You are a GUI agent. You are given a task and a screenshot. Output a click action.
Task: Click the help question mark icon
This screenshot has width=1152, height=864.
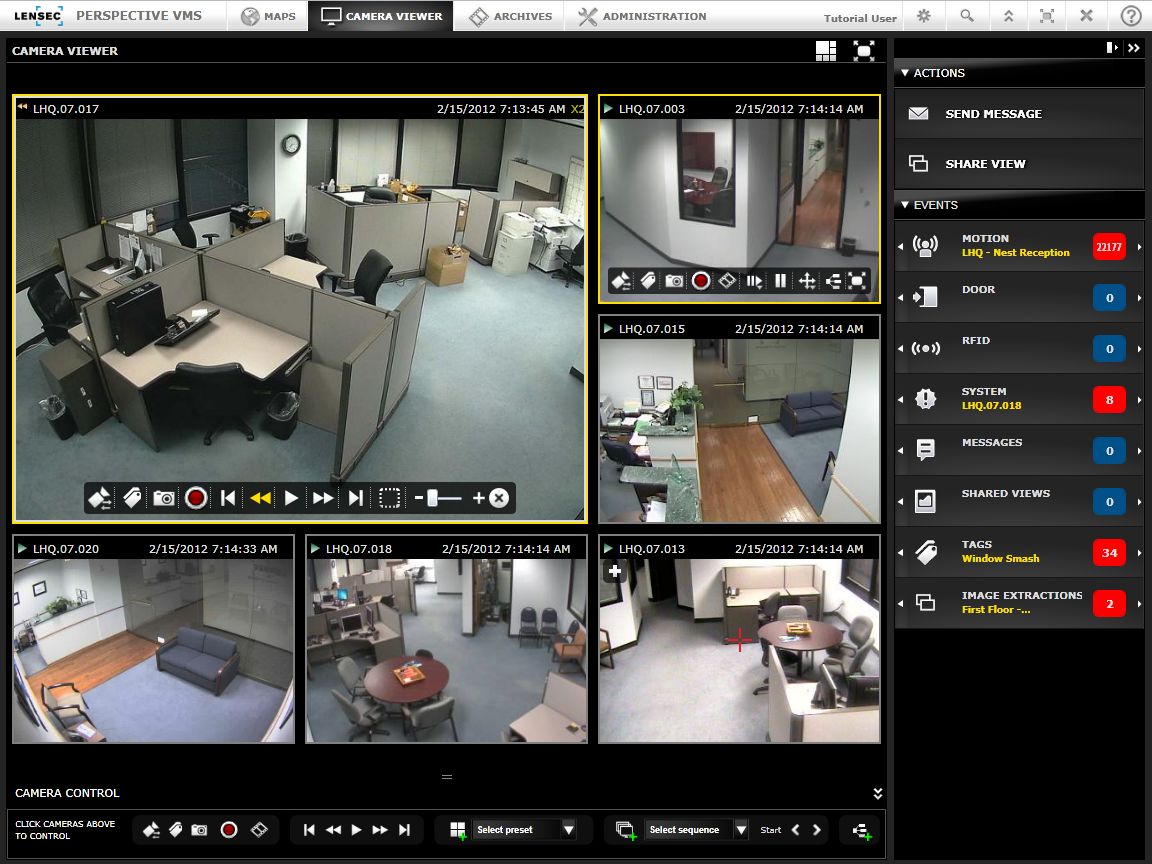(x=1130, y=16)
